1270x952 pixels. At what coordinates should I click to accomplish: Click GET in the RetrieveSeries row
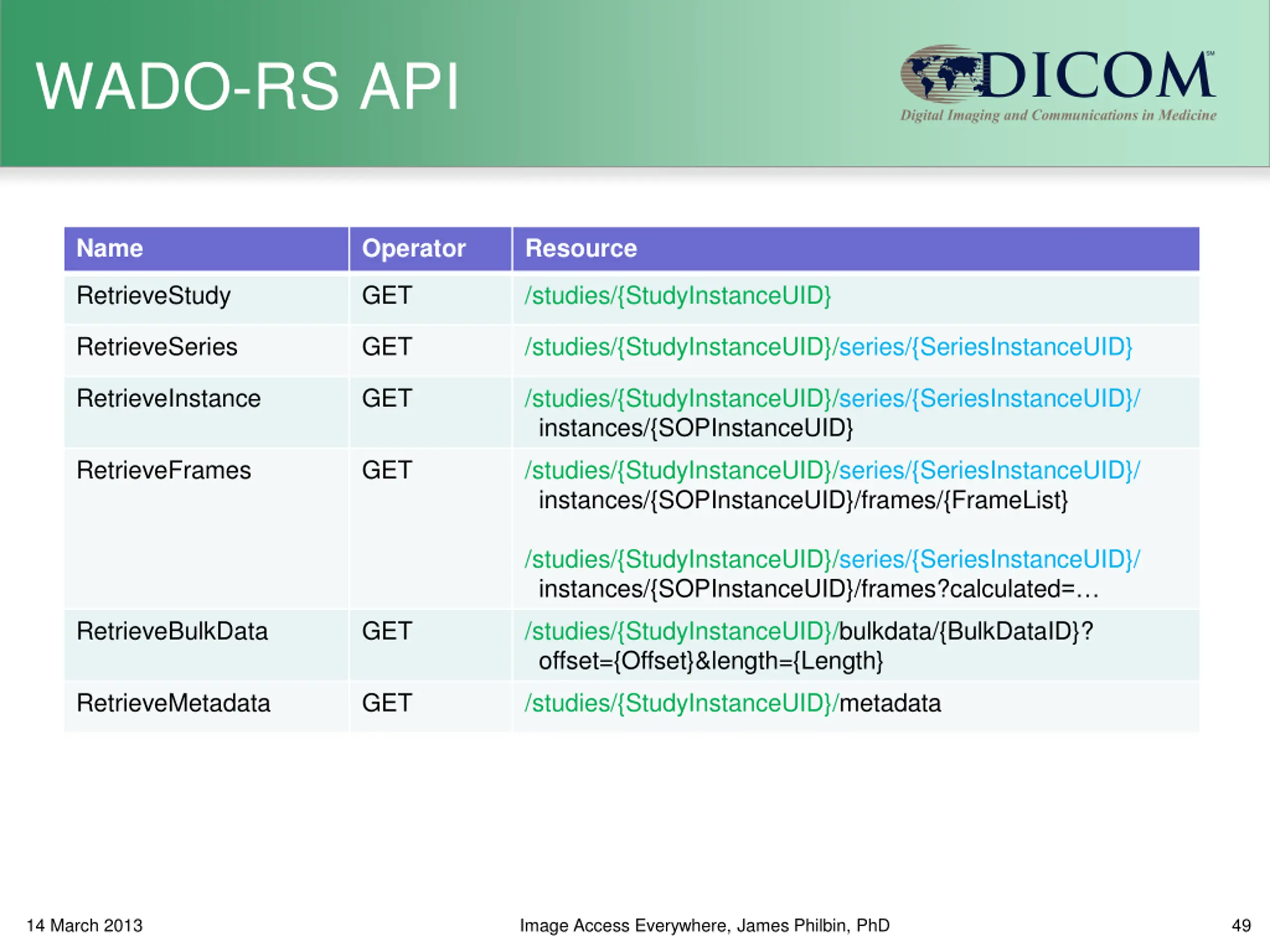tap(387, 347)
